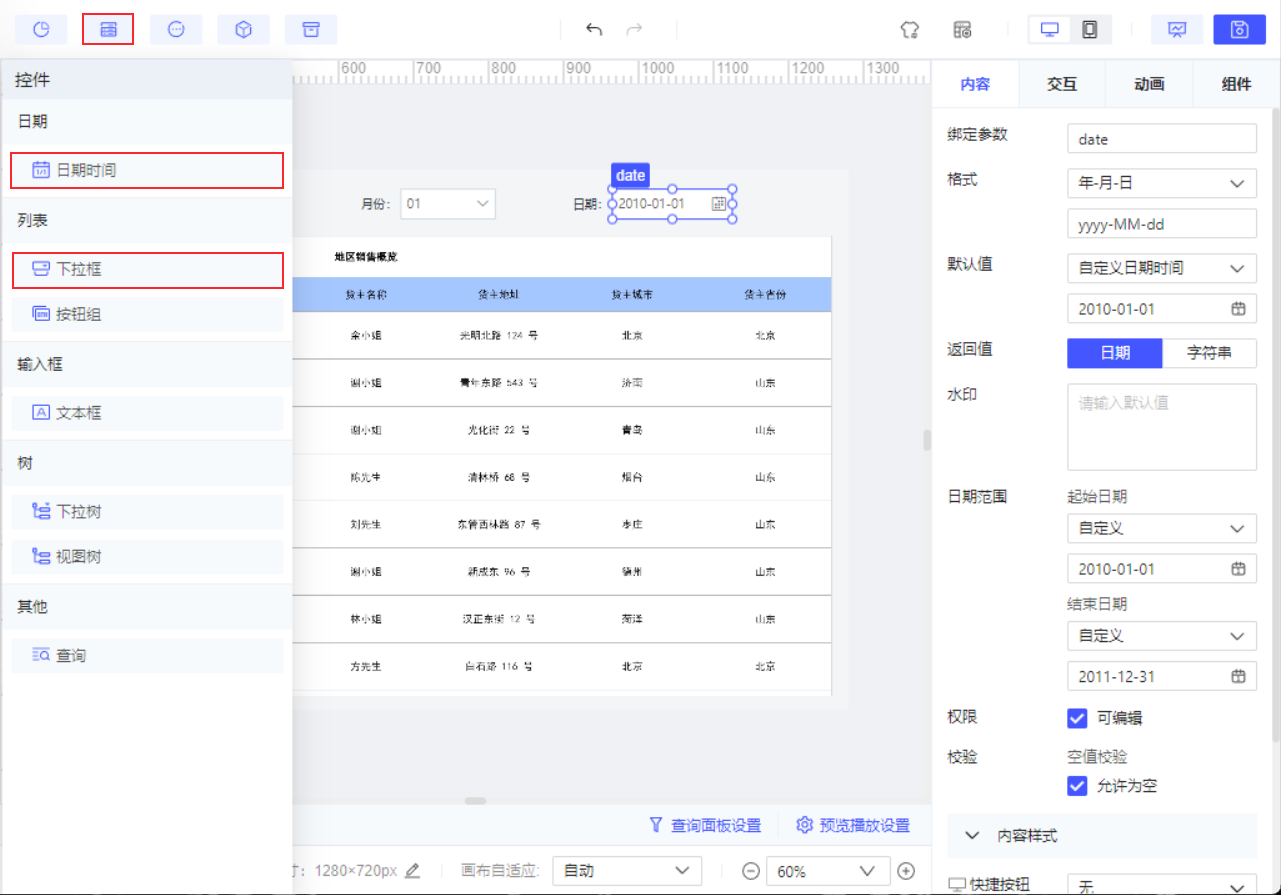Open the 60% zoom level dropdown

pos(828,871)
